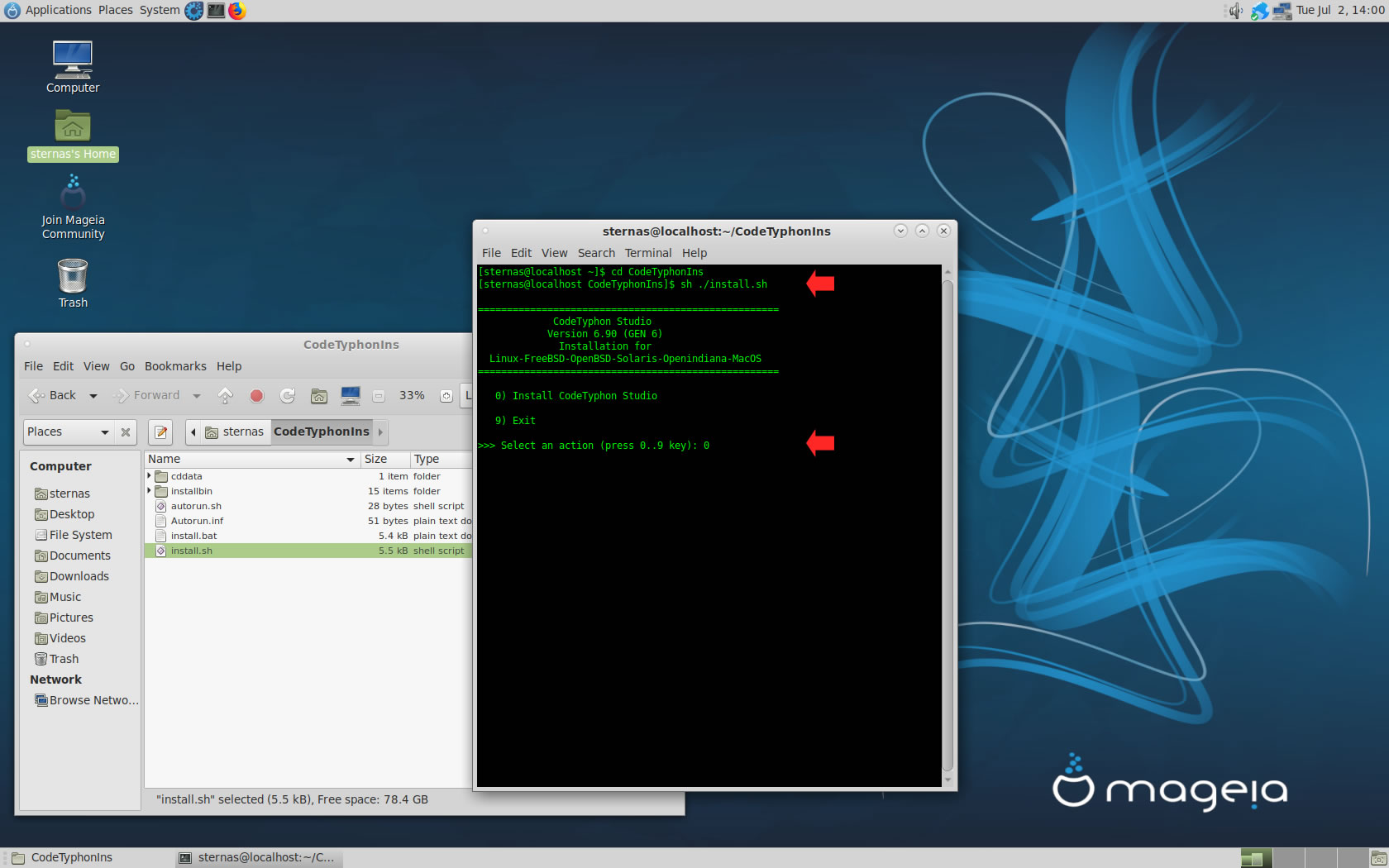This screenshot has width=1389, height=868.
Task: Open file manager View menu
Action: coord(96,366)
